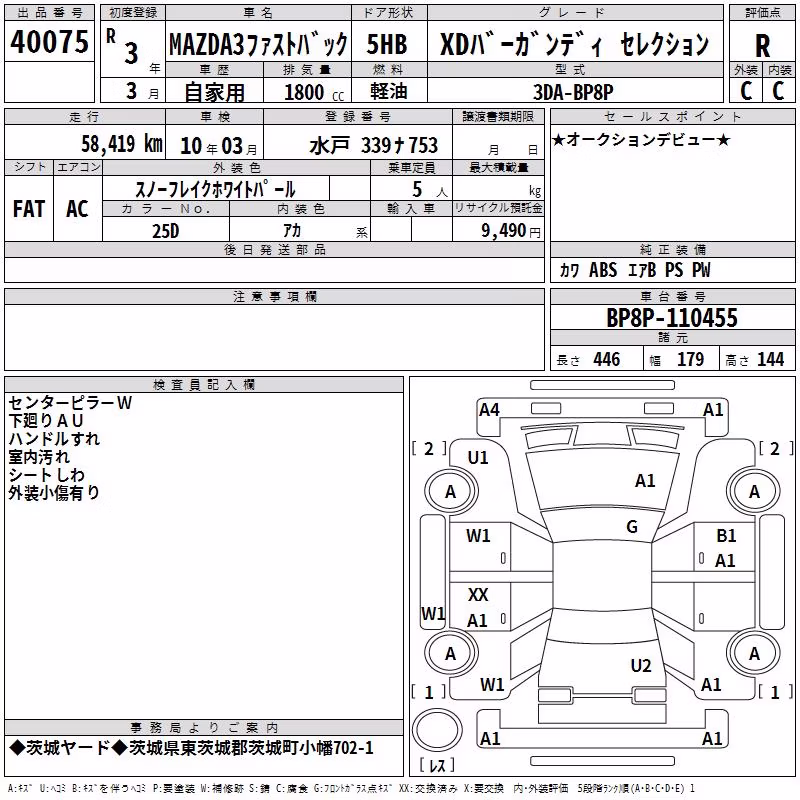Click lot number 40075

(49, 42)
